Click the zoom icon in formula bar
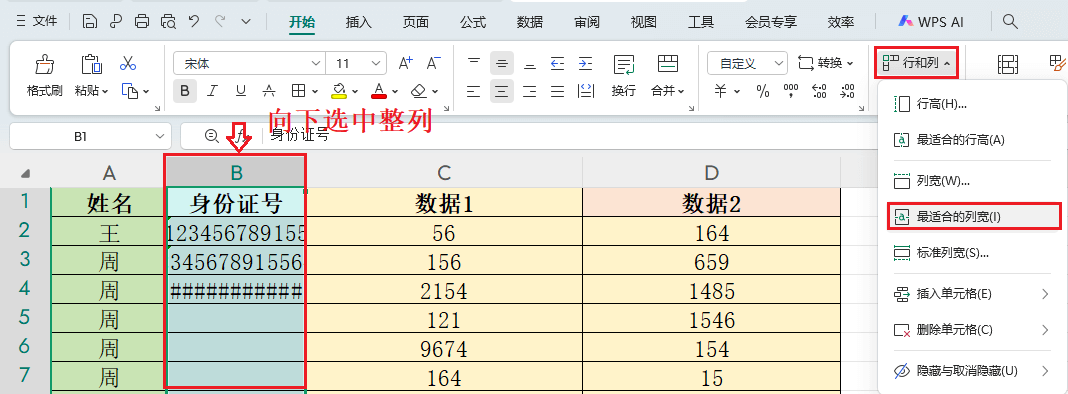 click(x=212, y=136)
